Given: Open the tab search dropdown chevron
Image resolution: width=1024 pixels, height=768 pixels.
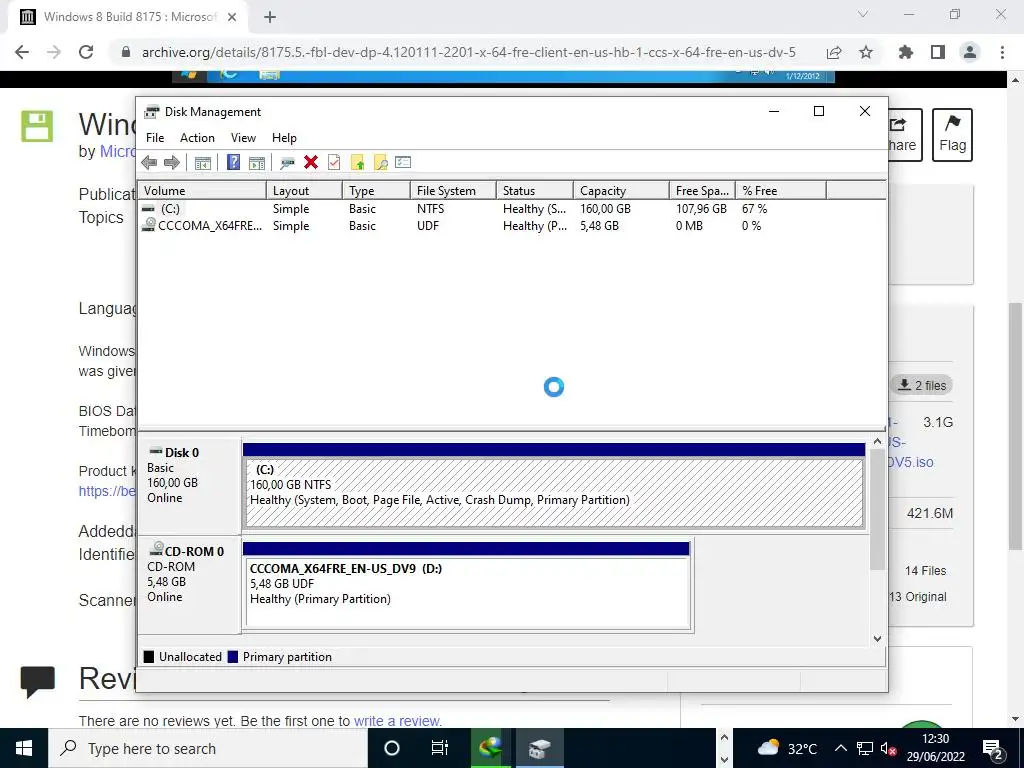Looking at the screenshot, I should pos(863,14).
